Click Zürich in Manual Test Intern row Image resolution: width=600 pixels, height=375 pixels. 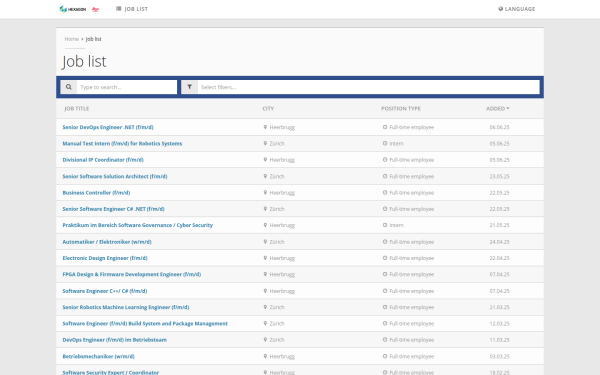click(x=277, y=143)
